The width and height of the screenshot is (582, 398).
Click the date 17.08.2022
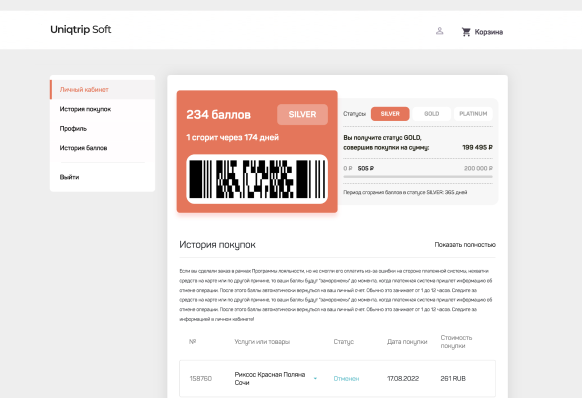(x=403, y=379)
